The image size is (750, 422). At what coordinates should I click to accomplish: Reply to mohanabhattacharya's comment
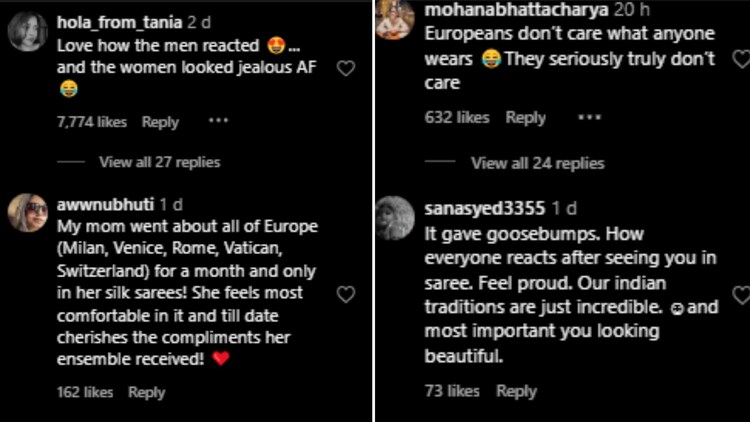pyautogui.click(x=525, y=118)
